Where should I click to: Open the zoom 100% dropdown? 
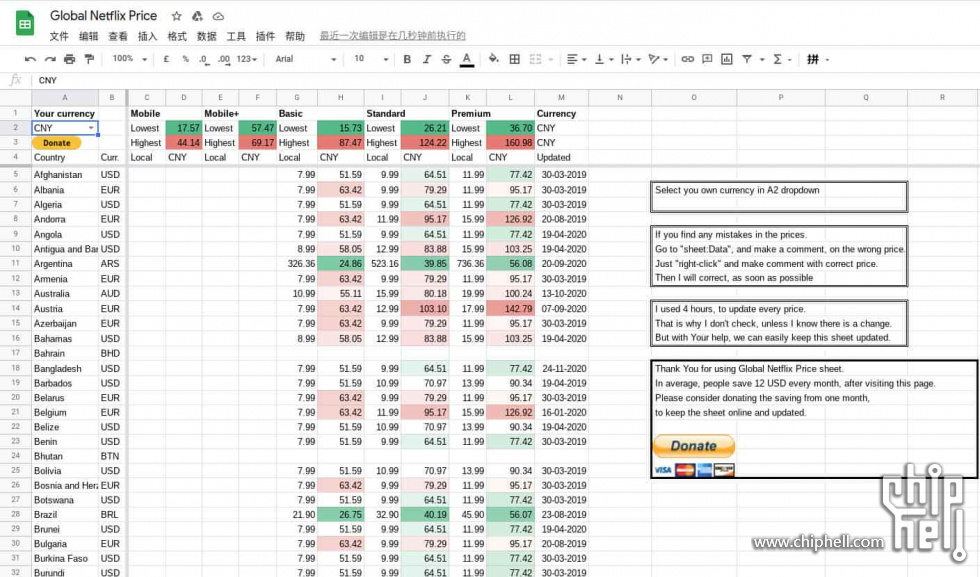[x=129, y=59]
